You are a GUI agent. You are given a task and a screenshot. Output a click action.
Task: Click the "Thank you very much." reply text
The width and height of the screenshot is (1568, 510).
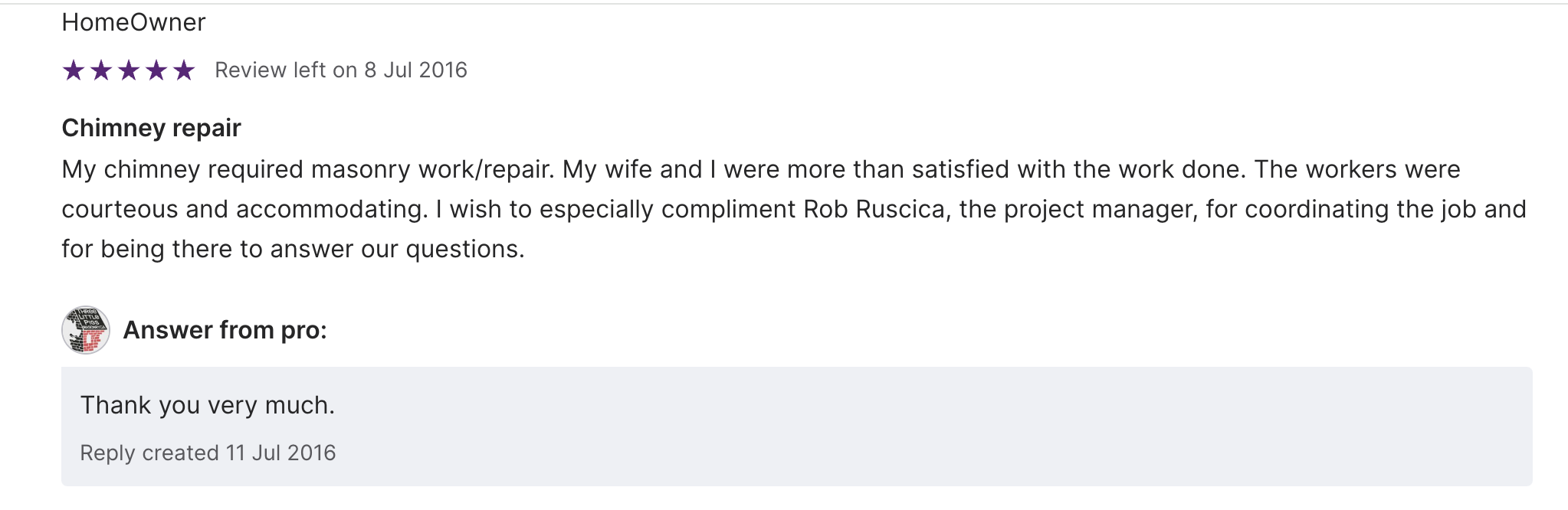207,405
